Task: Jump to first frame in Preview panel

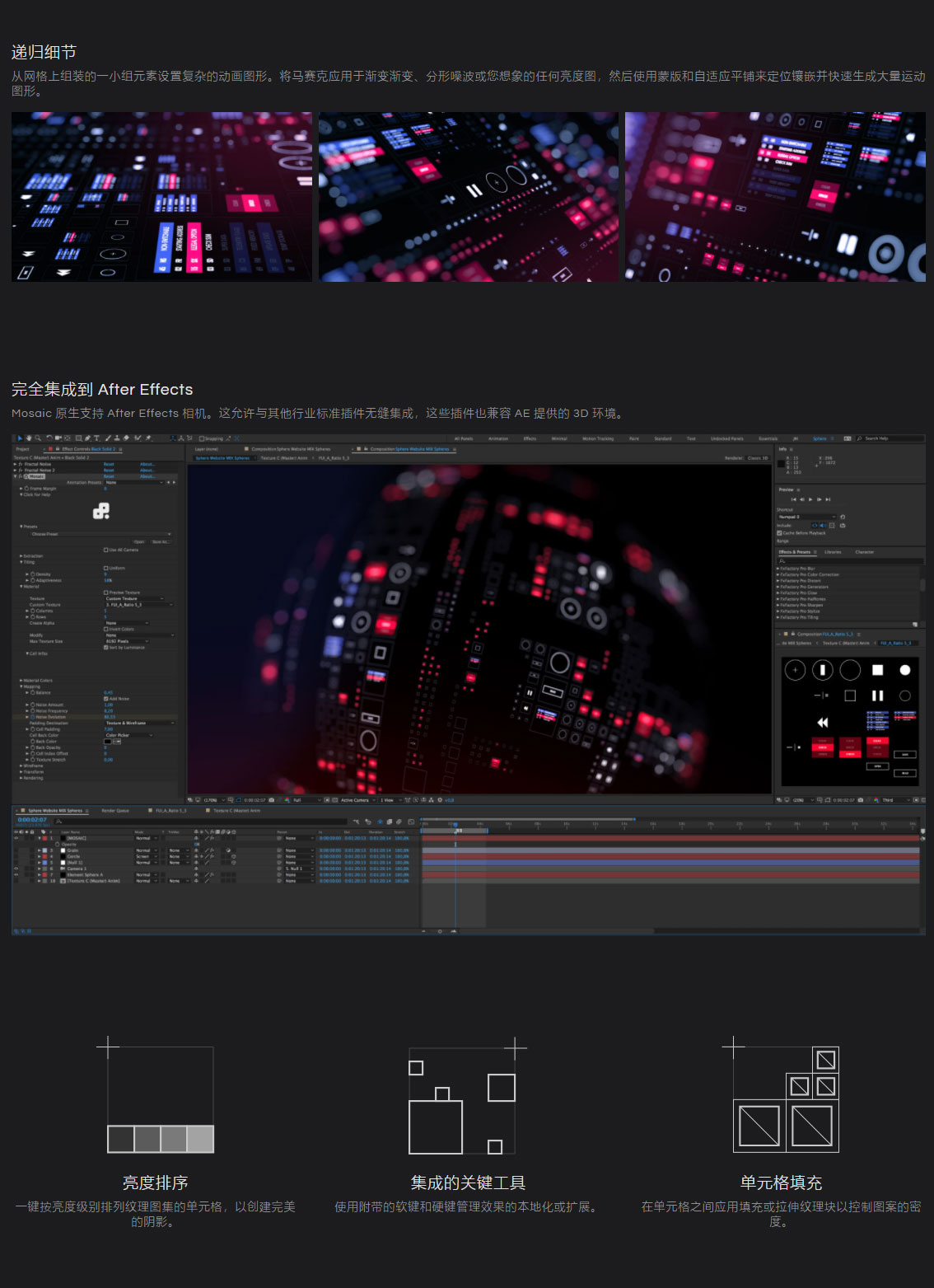Action: (x=794, y=499)
